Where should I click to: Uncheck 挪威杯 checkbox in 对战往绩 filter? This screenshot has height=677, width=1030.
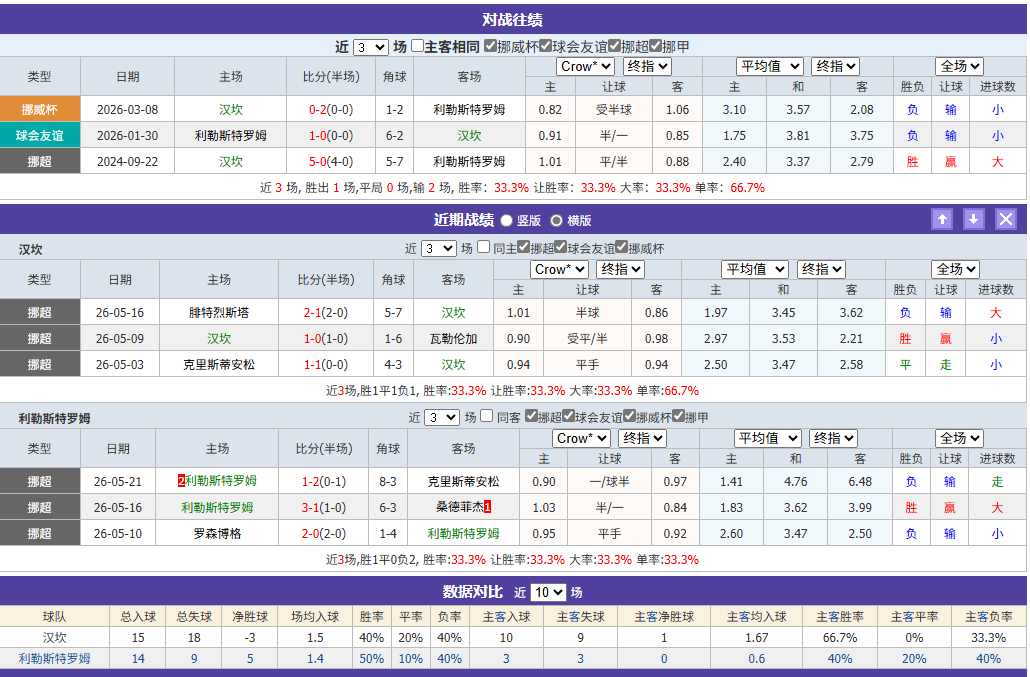click(490, 46)
